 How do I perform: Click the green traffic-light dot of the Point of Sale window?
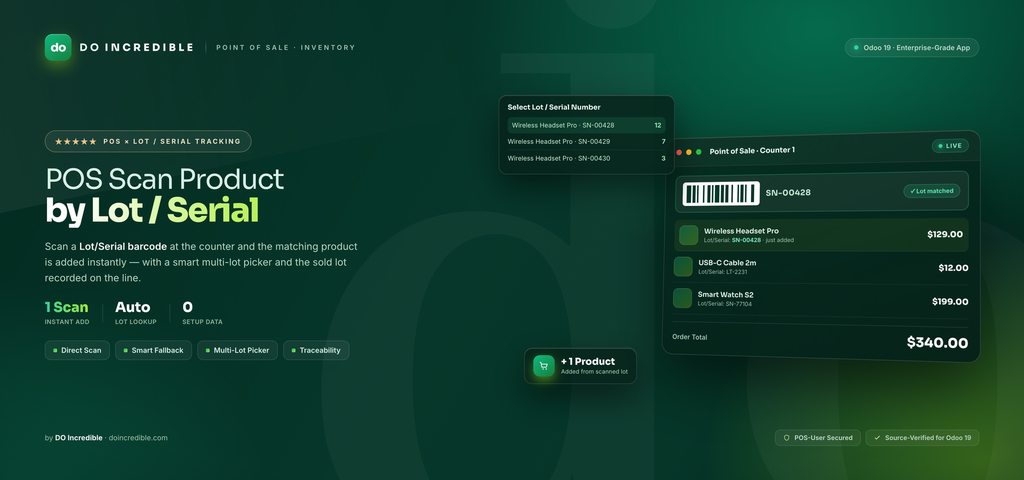[x=699, y=152]
